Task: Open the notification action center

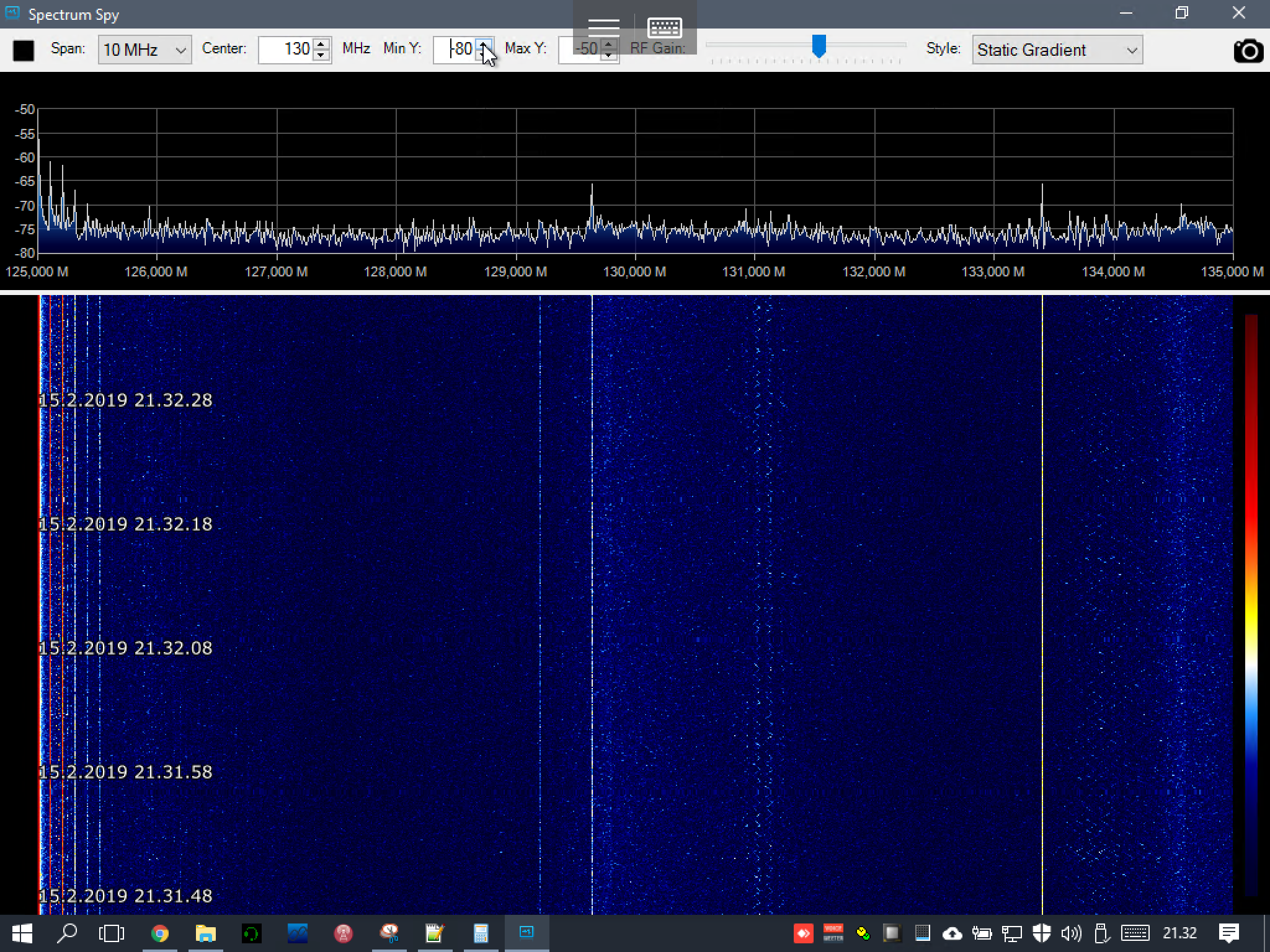Action: point(1228,933)
